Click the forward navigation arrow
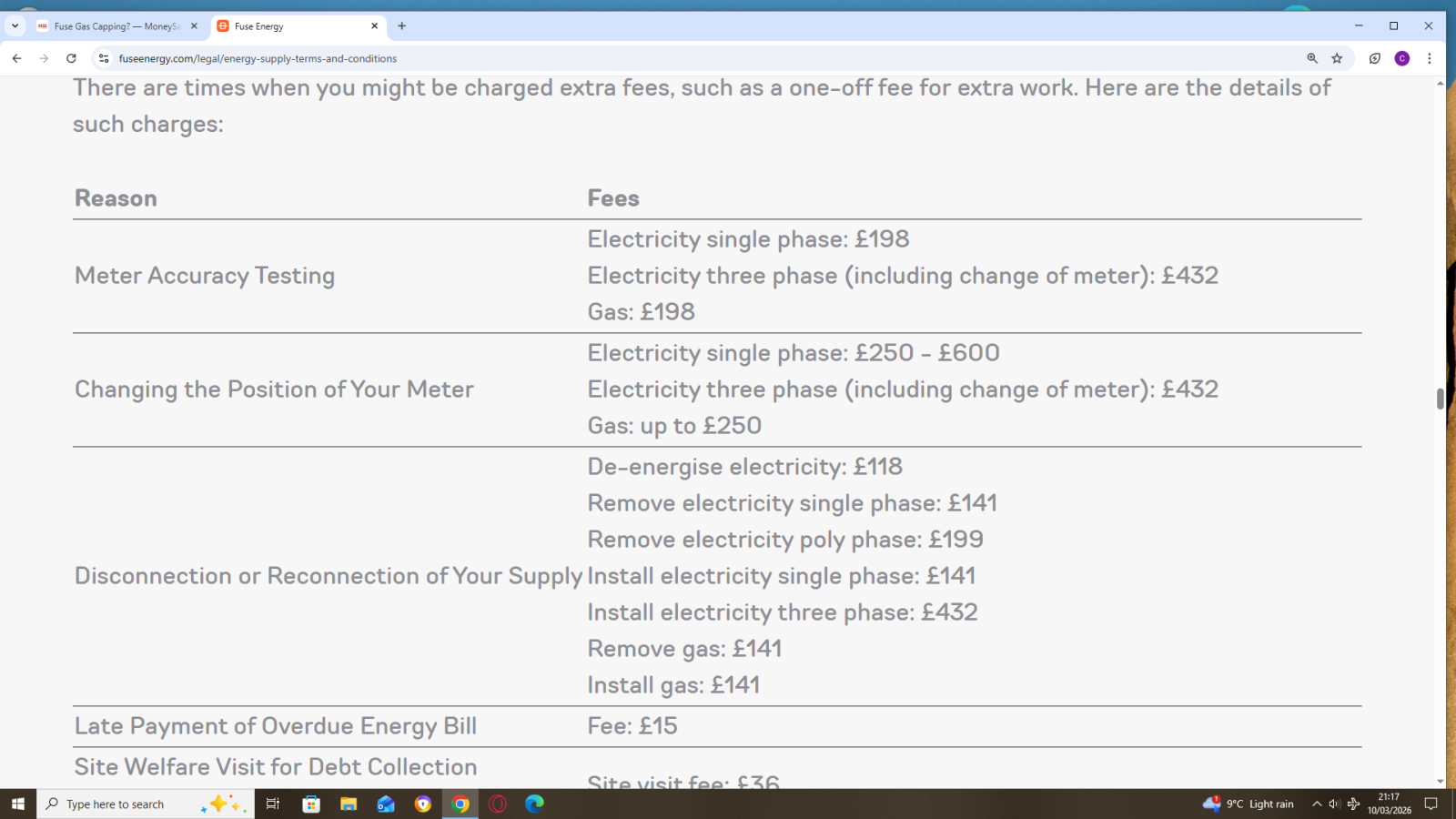The width and height of the screenshot is (1456, 819). click(44, 58)
